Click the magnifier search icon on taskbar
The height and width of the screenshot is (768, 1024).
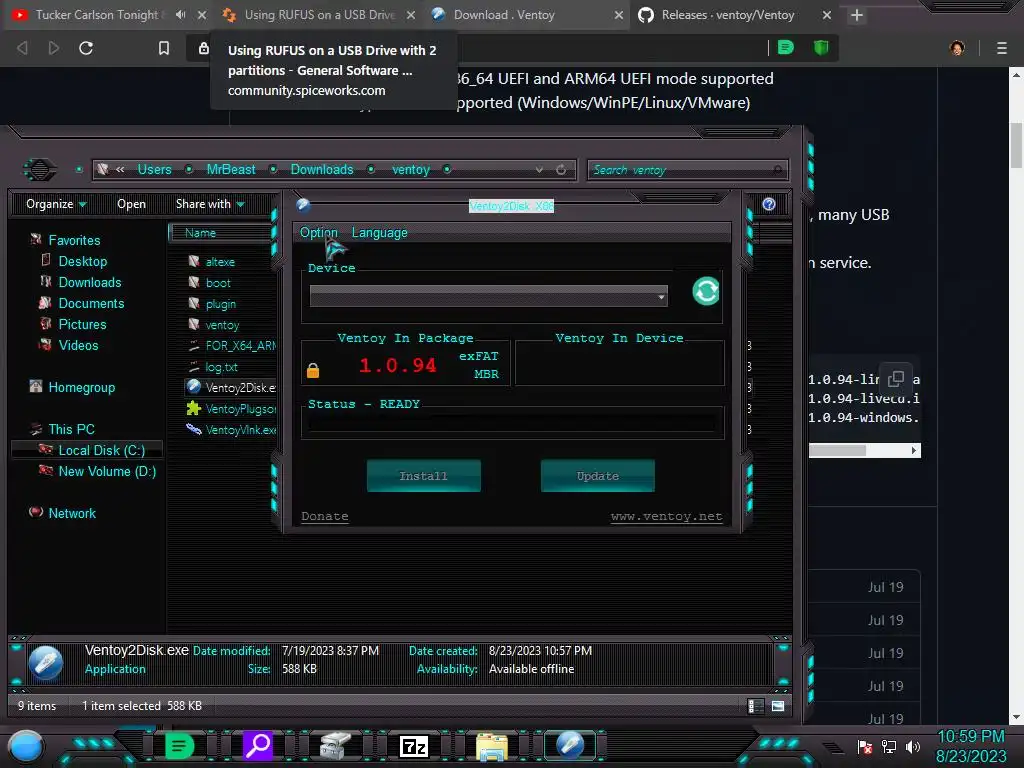click(x=257, y=745)
